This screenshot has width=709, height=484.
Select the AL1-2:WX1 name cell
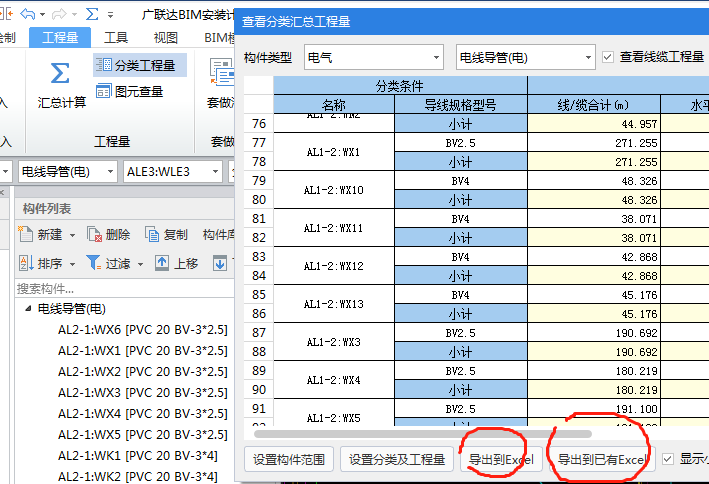tap(334, 152)
